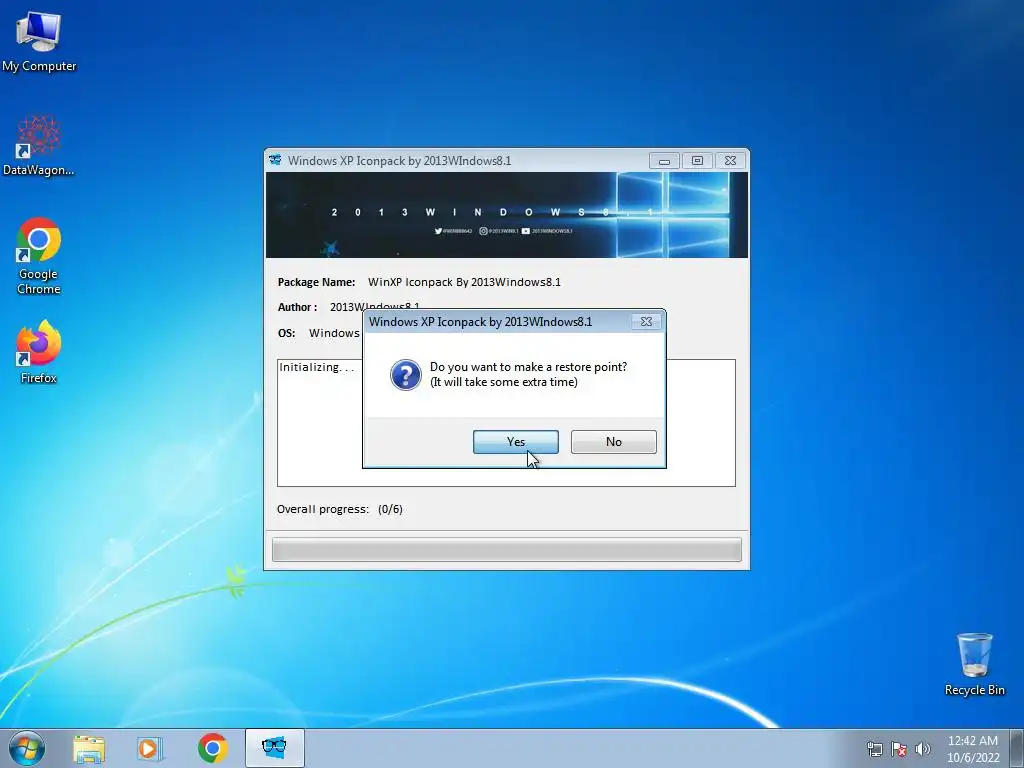Screen dimensions: 1024x768
Task: Click the blue question mark icon
Action: [x=406, y=375]
